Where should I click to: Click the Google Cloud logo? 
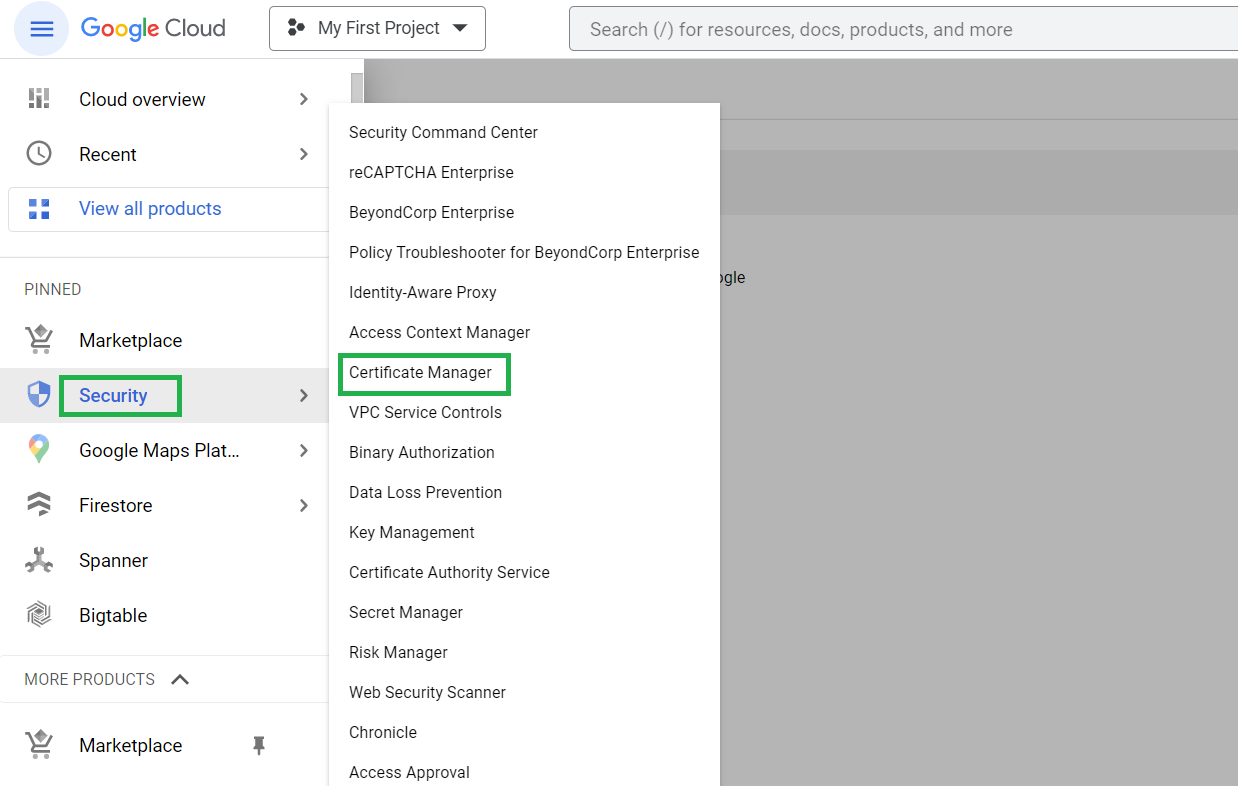pos(153,28)
